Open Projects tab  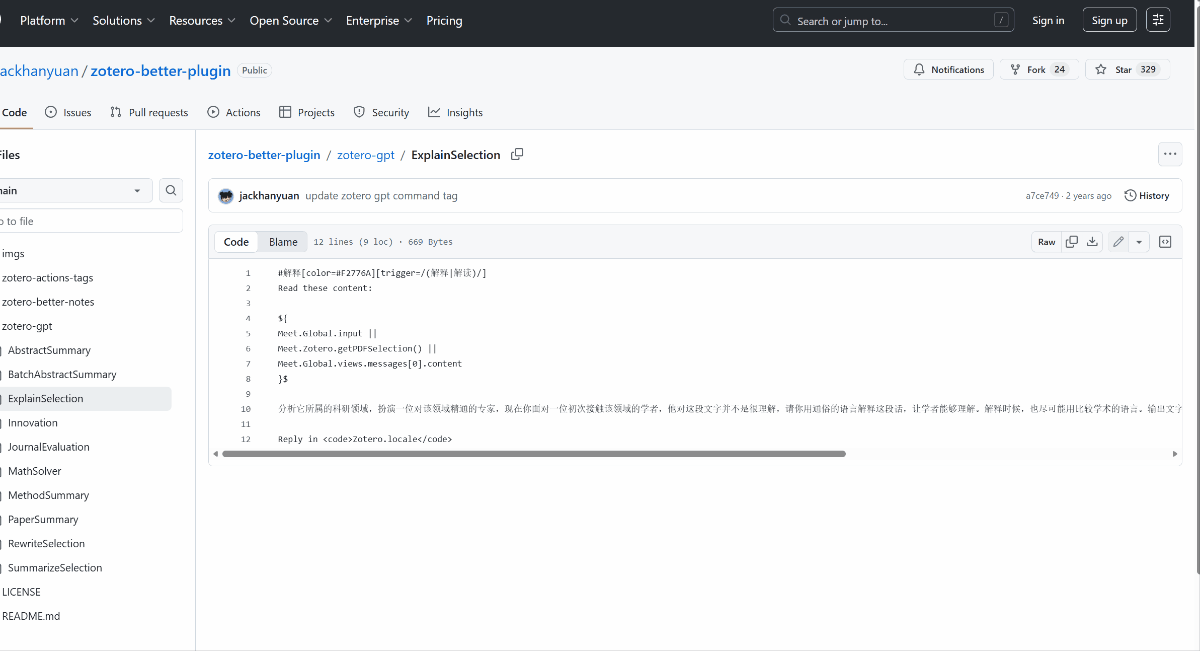point(307,113)
